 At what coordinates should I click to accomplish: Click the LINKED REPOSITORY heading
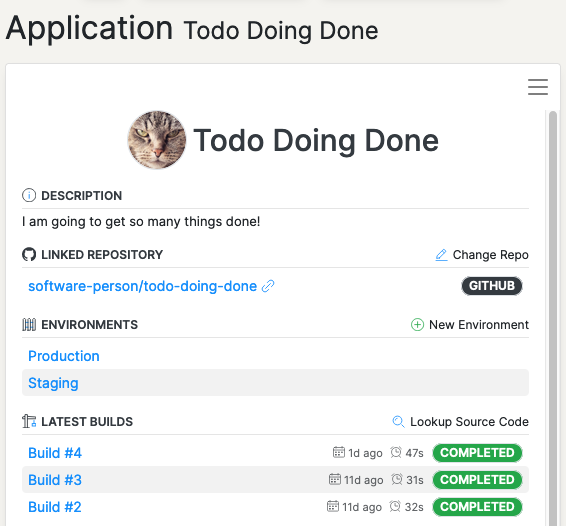coord(102,255)
